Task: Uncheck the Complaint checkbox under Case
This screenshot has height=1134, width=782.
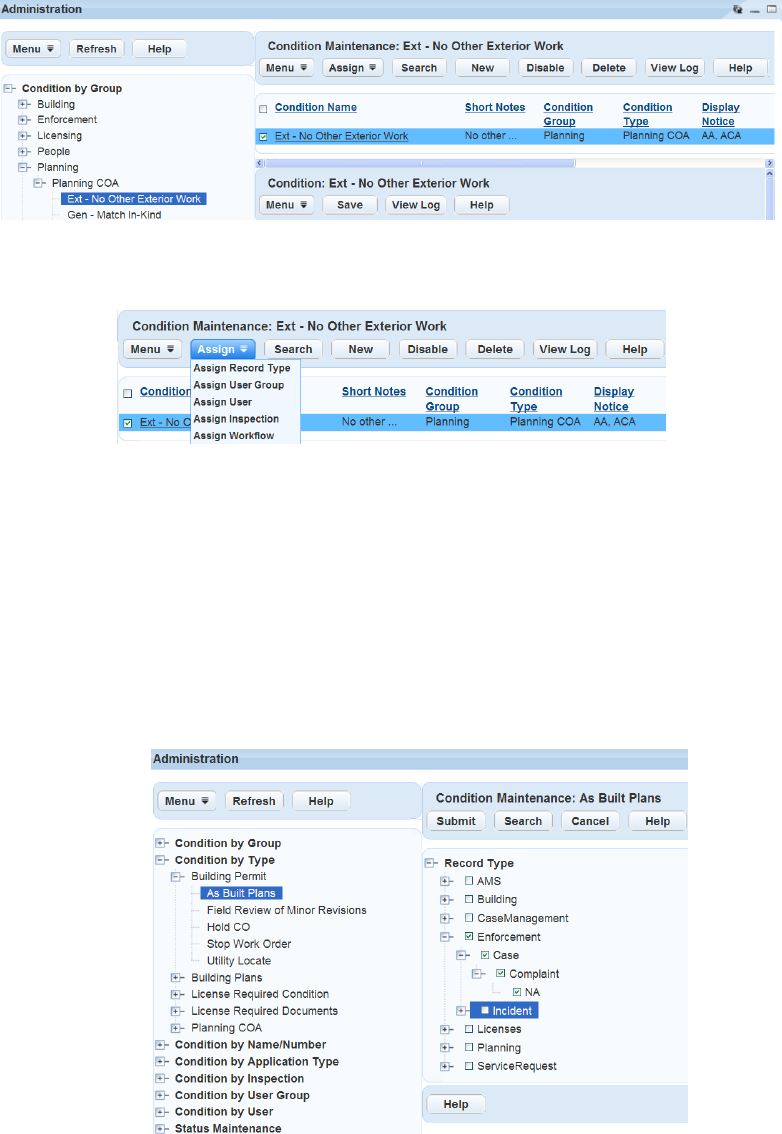Action: coord(501,973)
